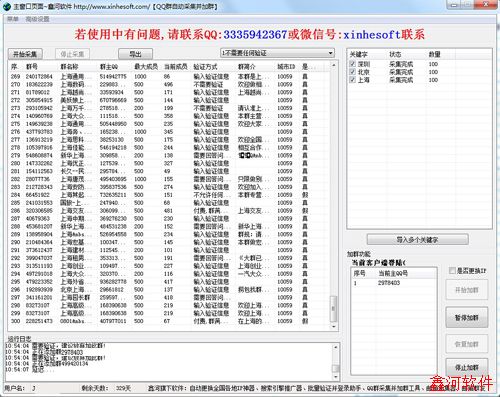Click the 关键字 column header
Viewport: 500px width, 397px height.
click(x=367, y=54)
